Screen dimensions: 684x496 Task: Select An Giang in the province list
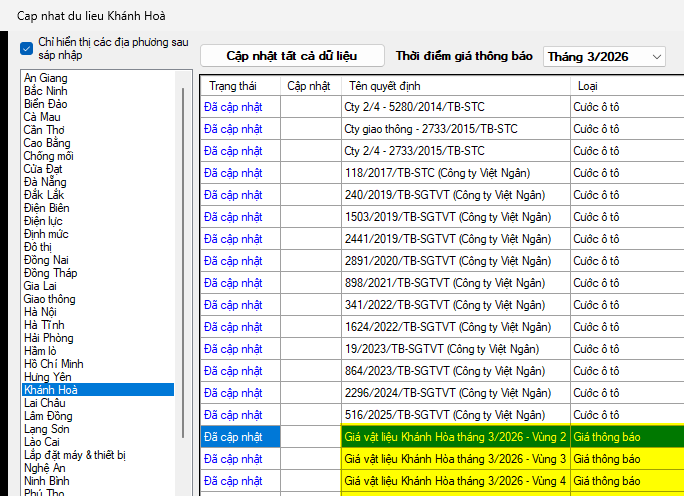46,78
